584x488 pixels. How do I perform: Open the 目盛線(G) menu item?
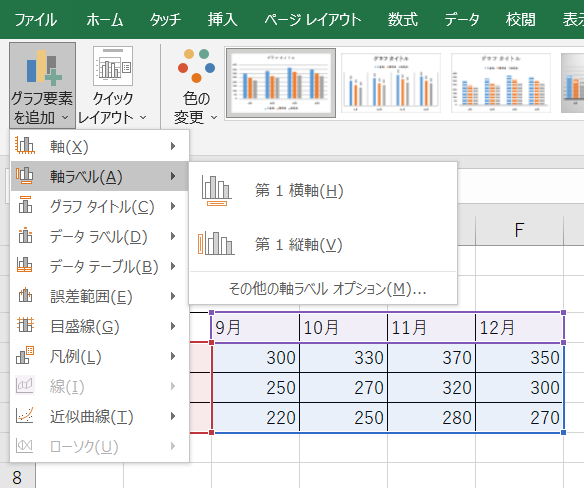[x=99, y=326]
